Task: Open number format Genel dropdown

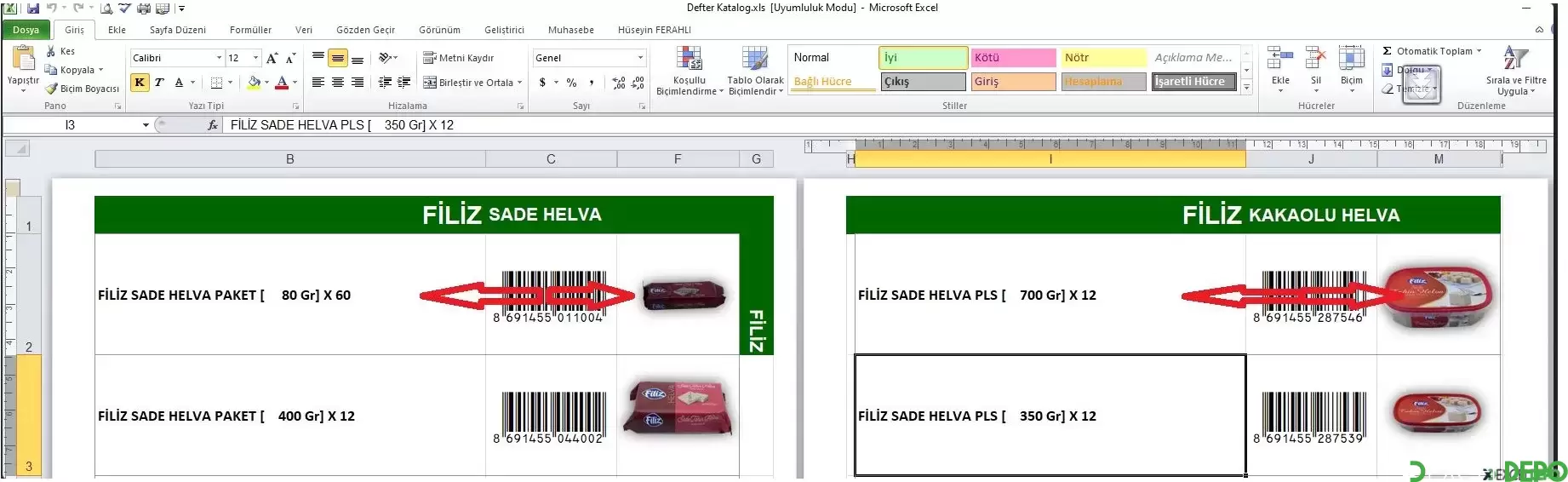Action: [x=640, y=58]
